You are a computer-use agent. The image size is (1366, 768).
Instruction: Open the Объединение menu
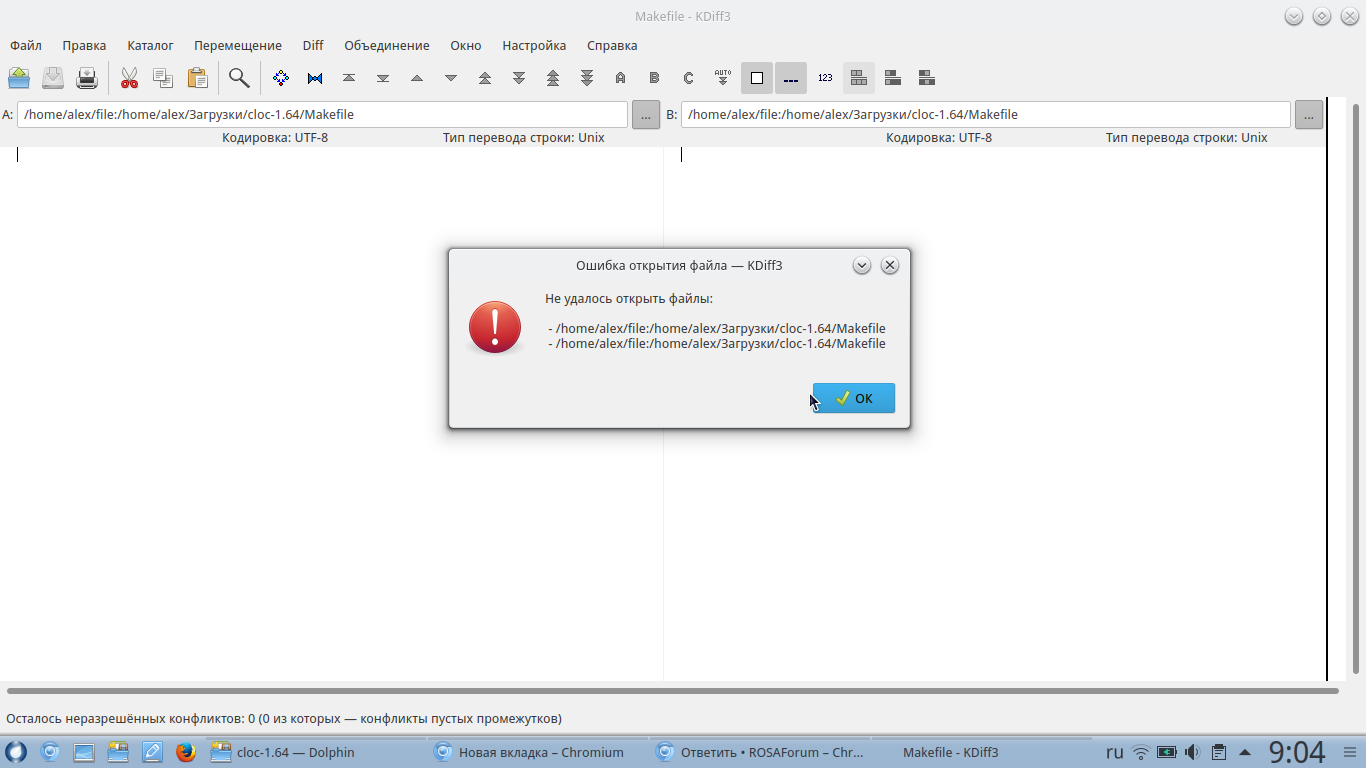click(x=387, y=45)
